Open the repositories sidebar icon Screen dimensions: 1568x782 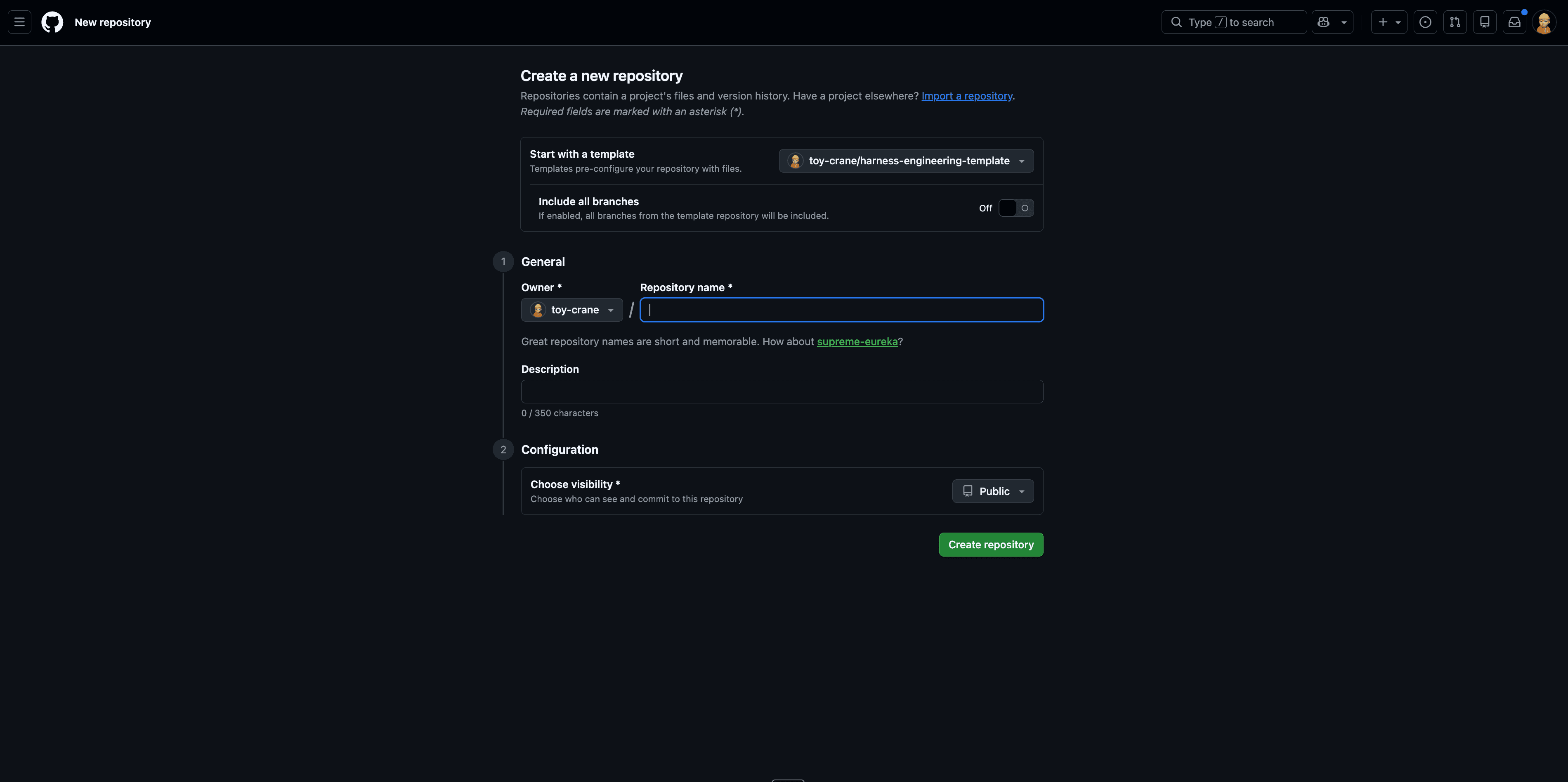pos(1485,22)
